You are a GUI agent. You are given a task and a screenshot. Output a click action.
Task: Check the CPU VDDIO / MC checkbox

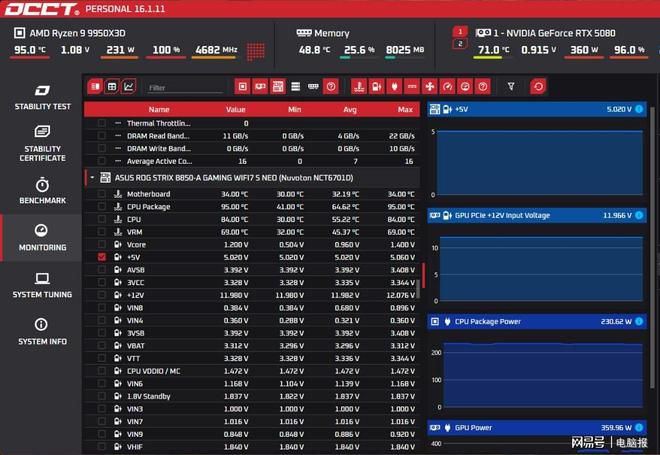tap(101, 371)
